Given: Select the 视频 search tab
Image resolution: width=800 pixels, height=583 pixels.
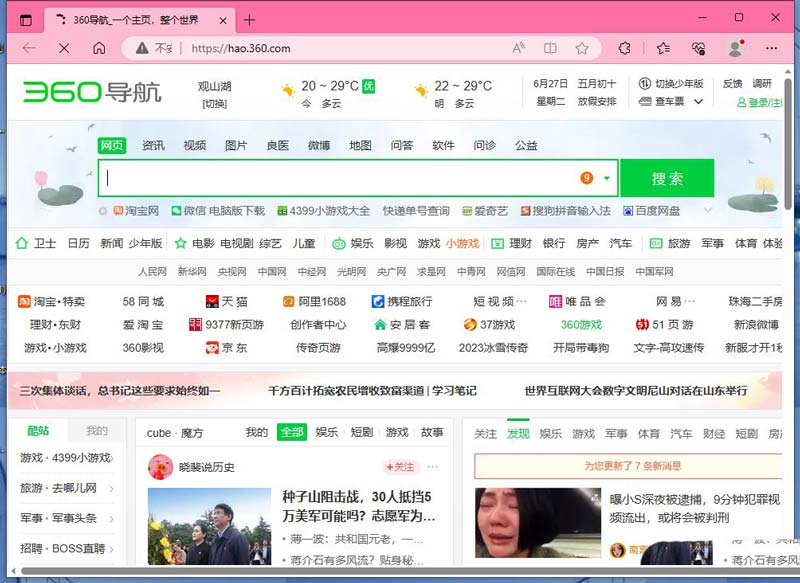Looking at the screenshot, I should click(194, 145).
